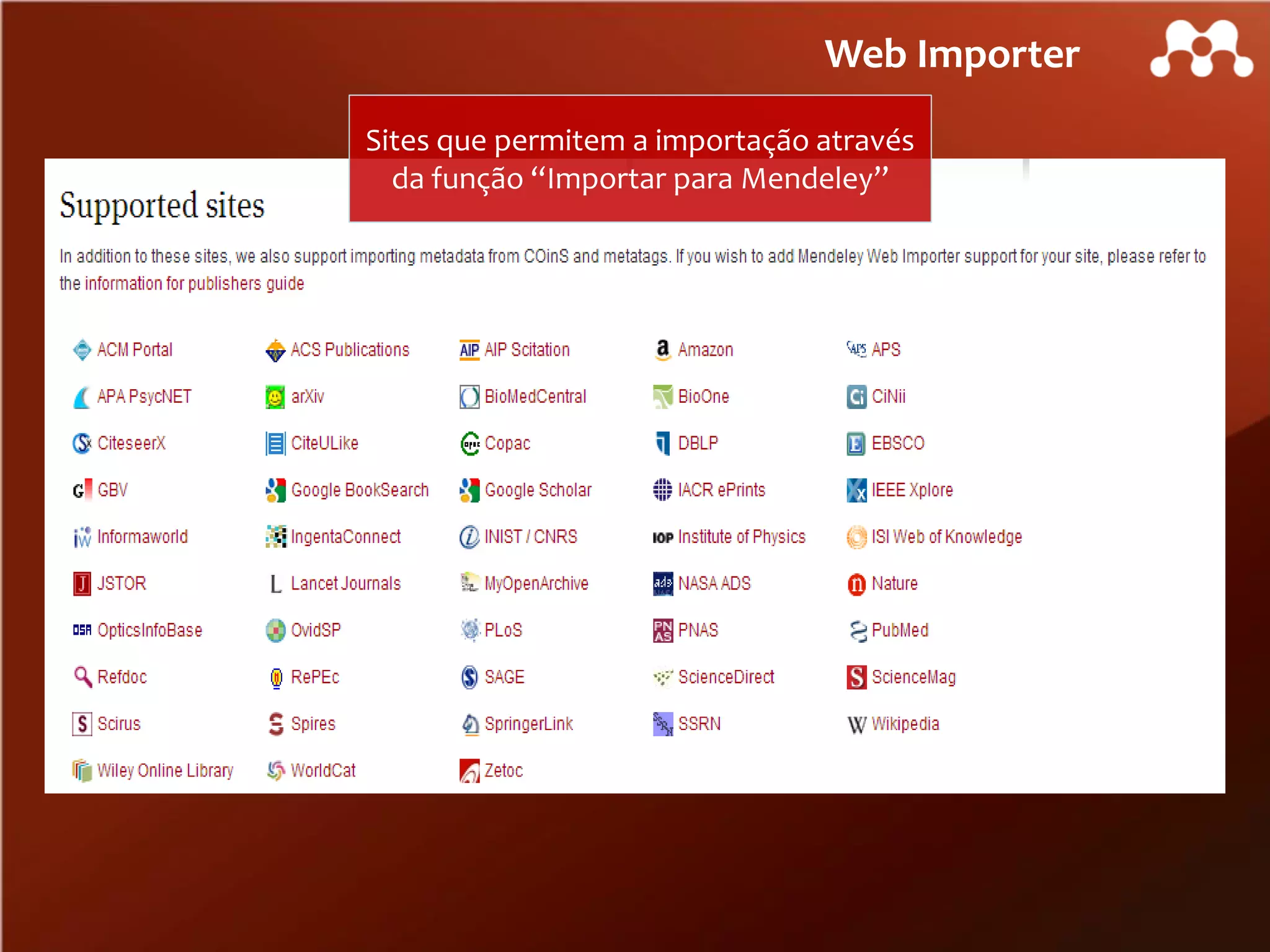Click the NASA ADS icon
Screen dimensions: 1270x952
(x=663, y=584)
